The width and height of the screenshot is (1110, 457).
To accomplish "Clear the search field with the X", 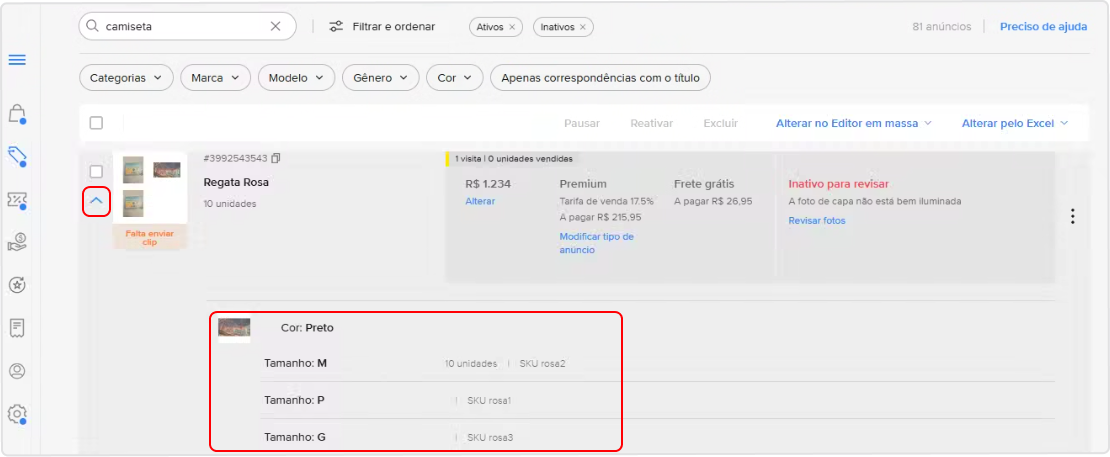I will 275,26.
